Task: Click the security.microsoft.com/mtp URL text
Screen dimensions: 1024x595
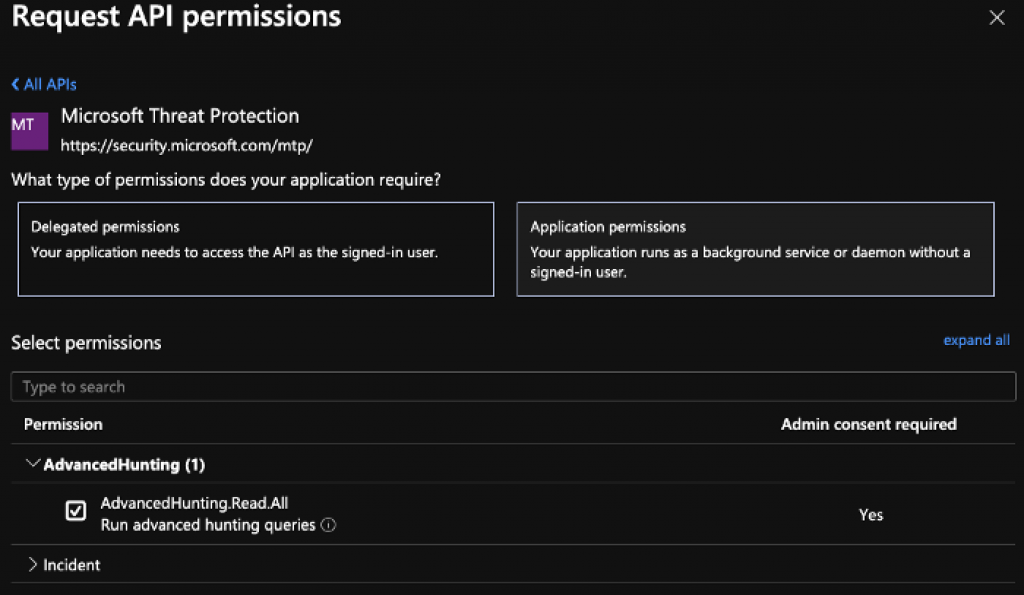Action: (187, 145)
